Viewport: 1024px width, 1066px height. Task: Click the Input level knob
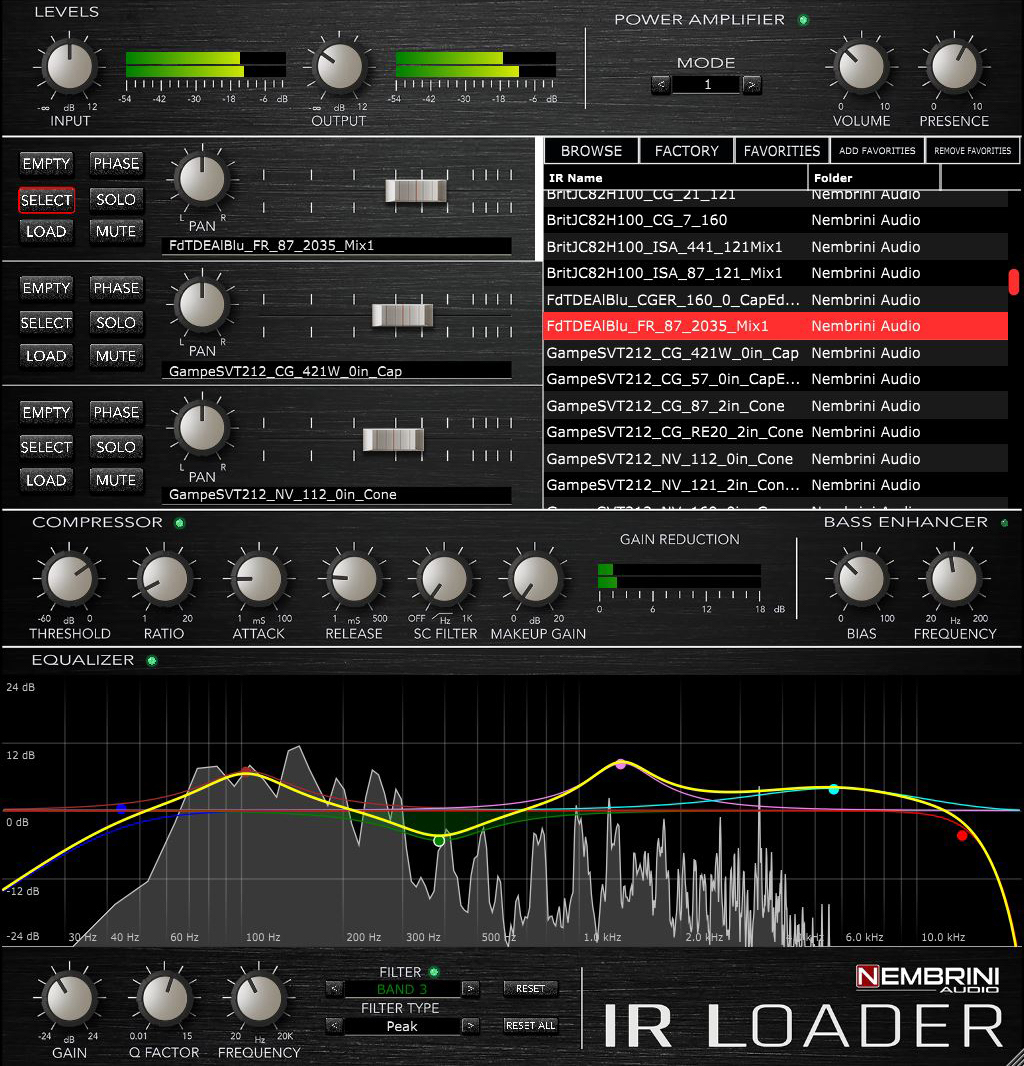[x=69, y=66]
